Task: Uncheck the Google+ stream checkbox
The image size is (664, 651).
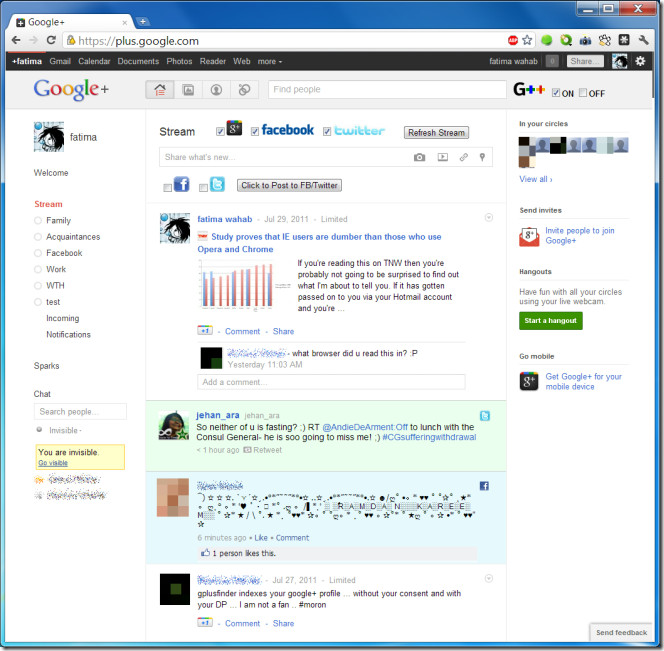Action: [220, 131]
